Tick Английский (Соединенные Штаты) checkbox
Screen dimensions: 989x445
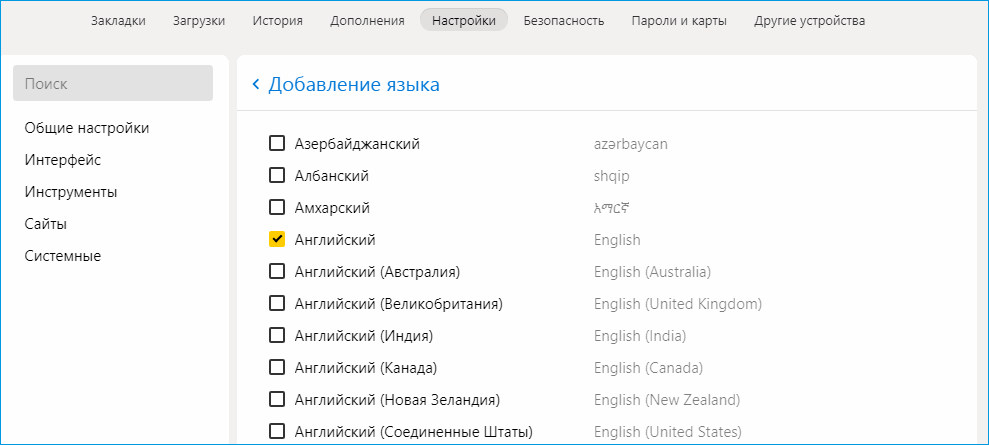[277, 432]
